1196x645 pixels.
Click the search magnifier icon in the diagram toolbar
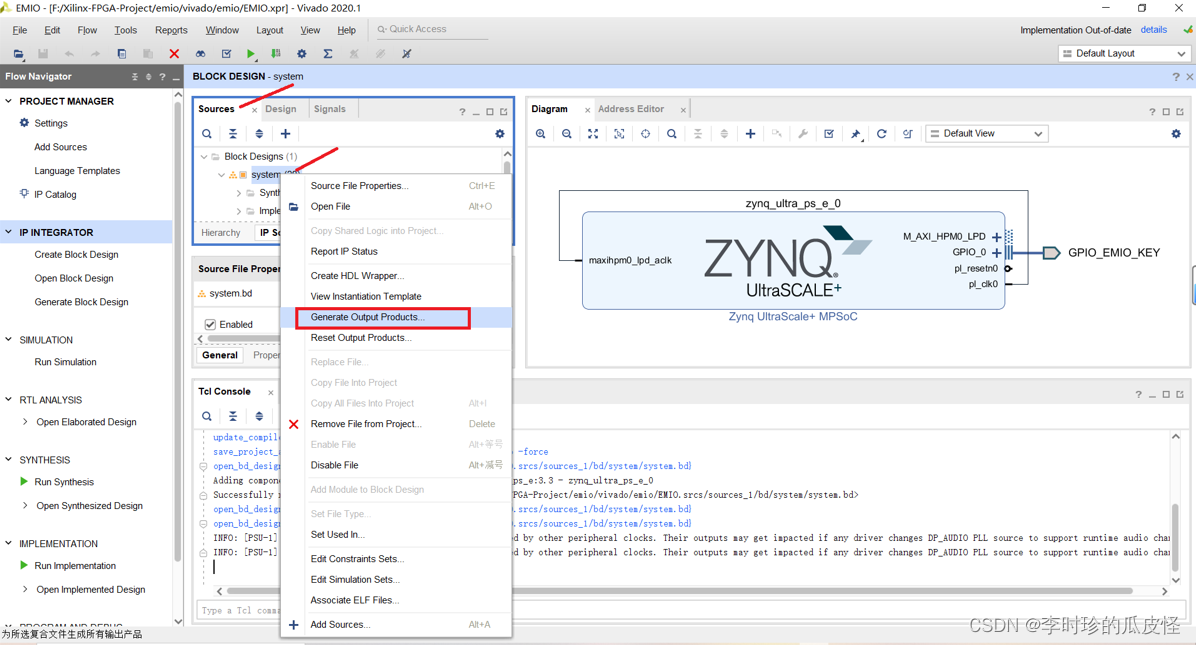point(672,133)
